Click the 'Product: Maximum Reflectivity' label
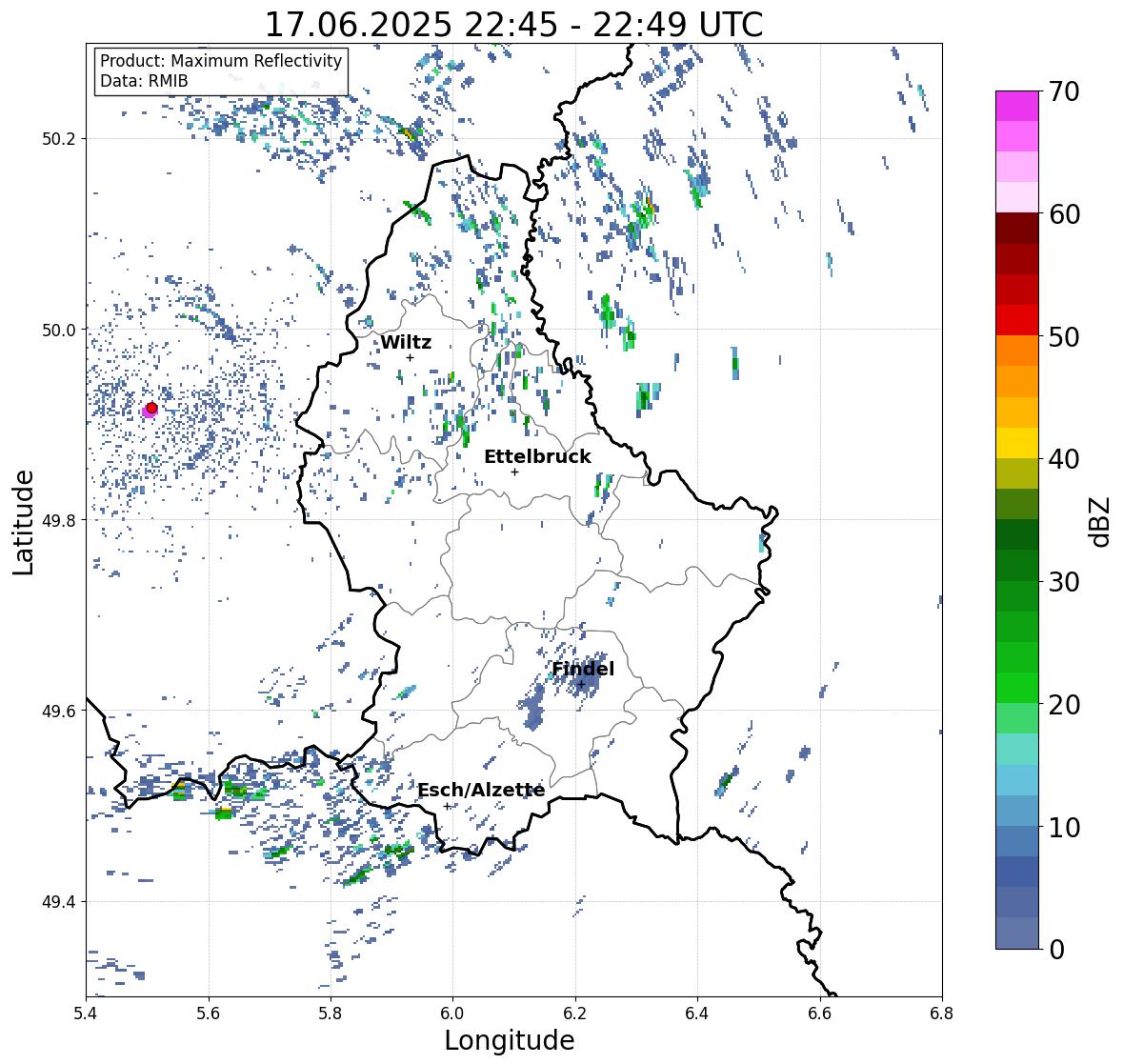The height and width of the screenshot is (1064, 1123). [x=221, y=62]
